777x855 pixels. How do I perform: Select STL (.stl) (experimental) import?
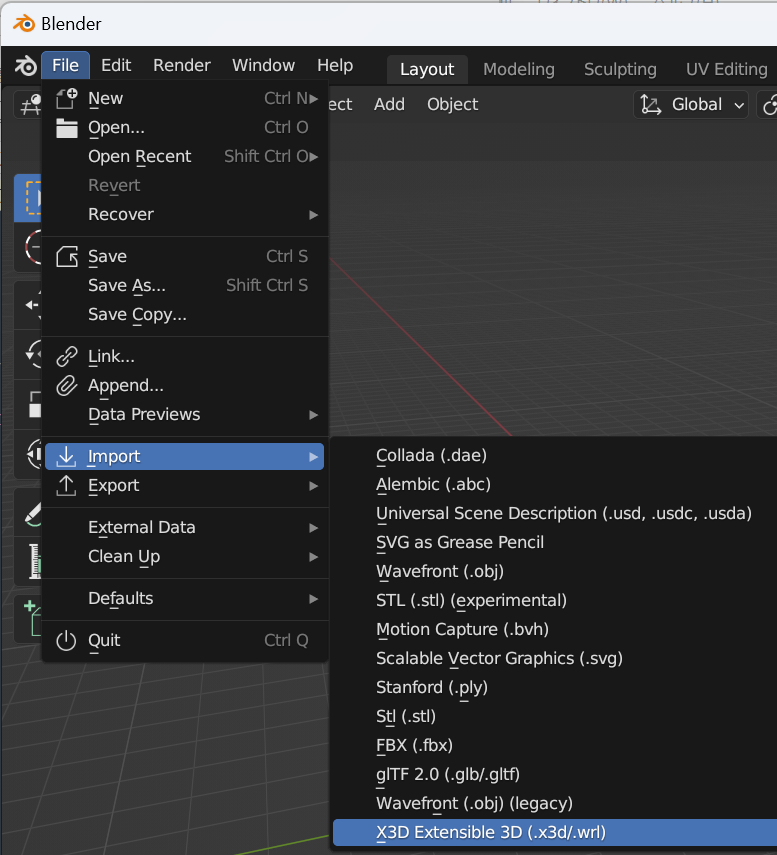555,600
